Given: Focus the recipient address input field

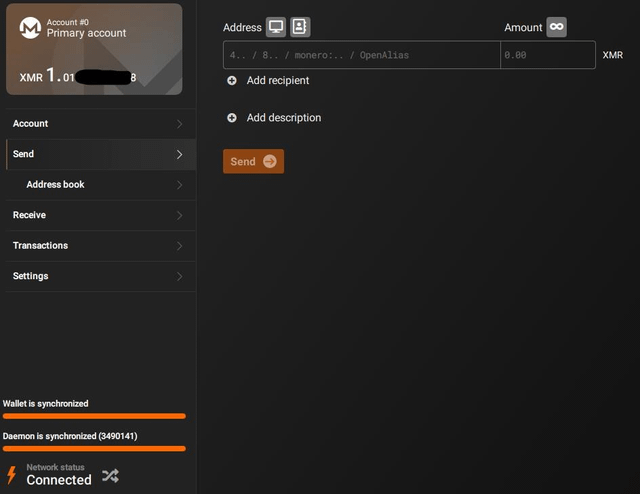Looking at the screenshot, I should point(362,55).
